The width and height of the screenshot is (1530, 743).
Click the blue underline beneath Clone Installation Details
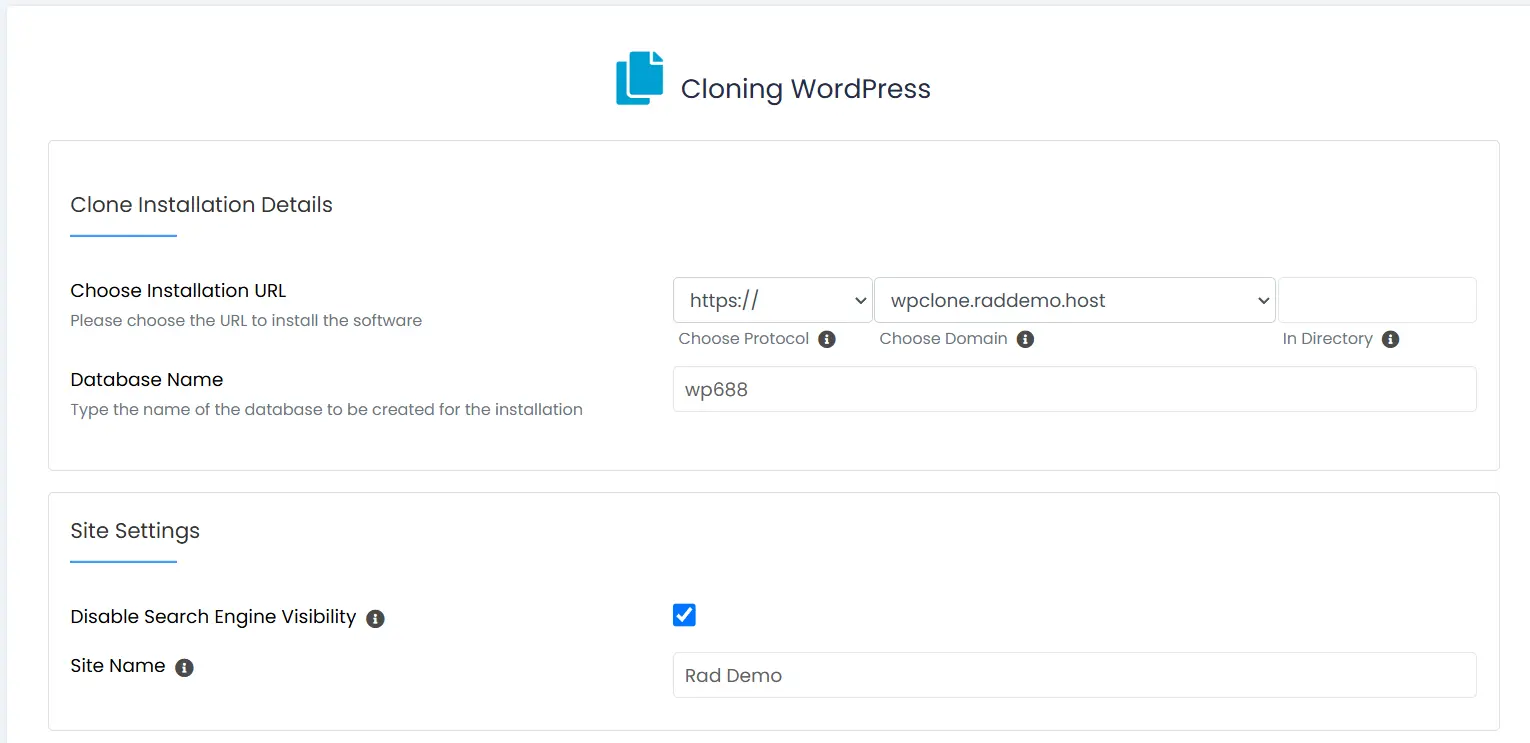point(123,237)
